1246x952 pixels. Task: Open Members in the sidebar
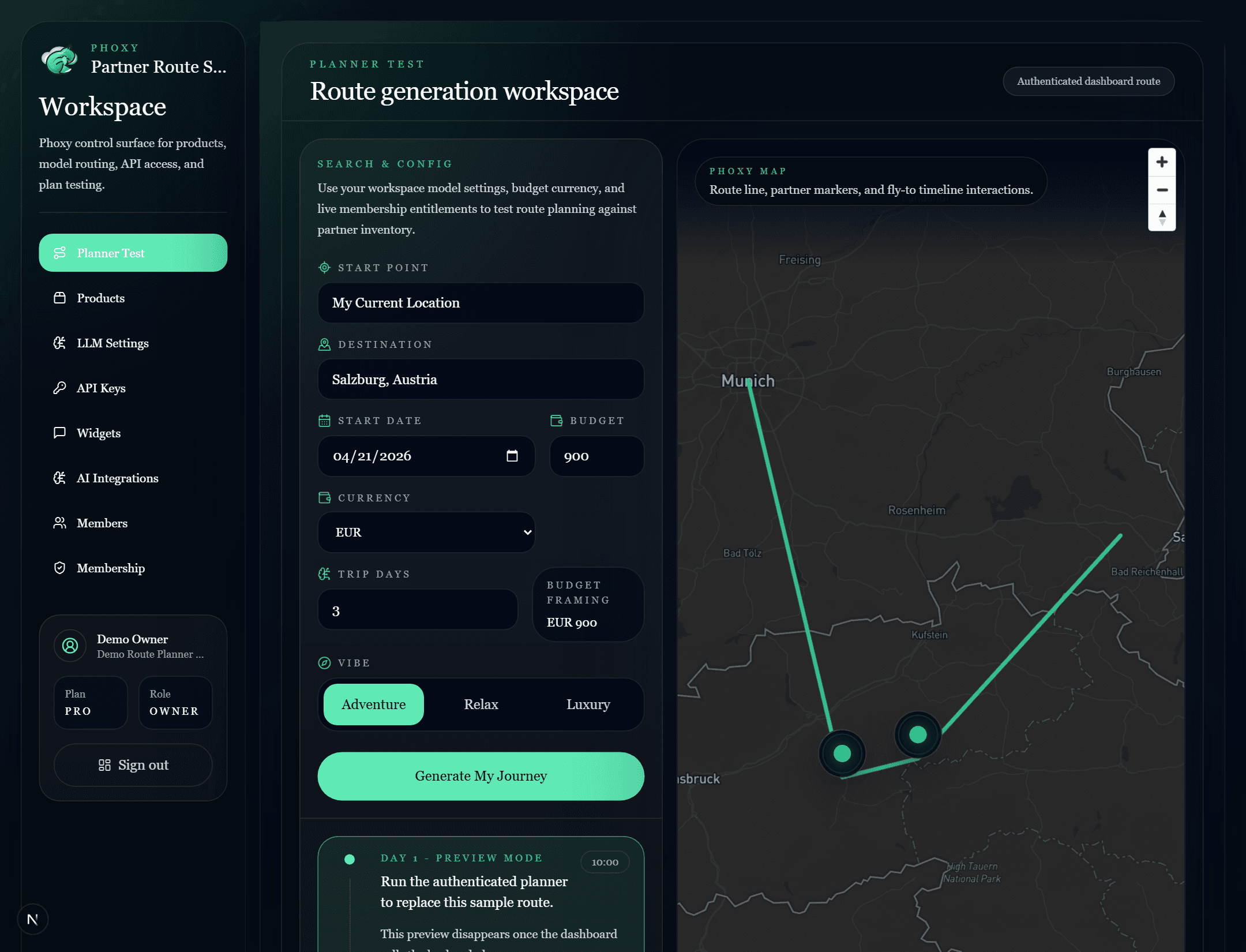(x=133, y=523)
